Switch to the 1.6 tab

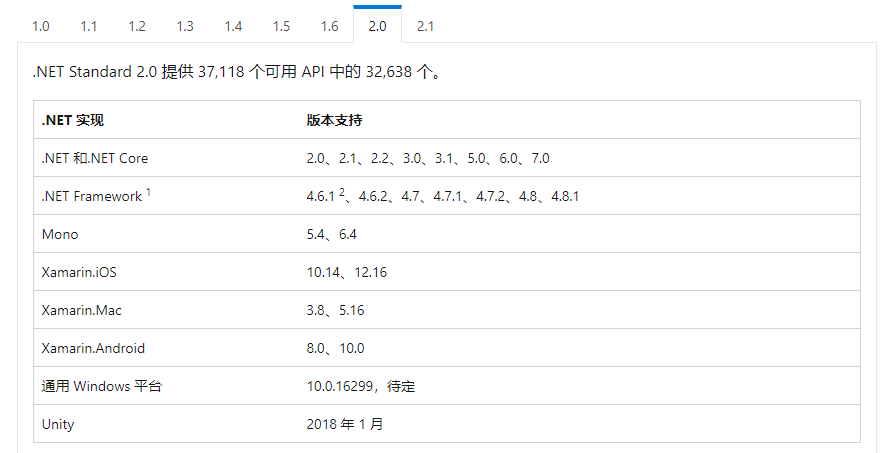pyautogui.click(x=329, y=26)
